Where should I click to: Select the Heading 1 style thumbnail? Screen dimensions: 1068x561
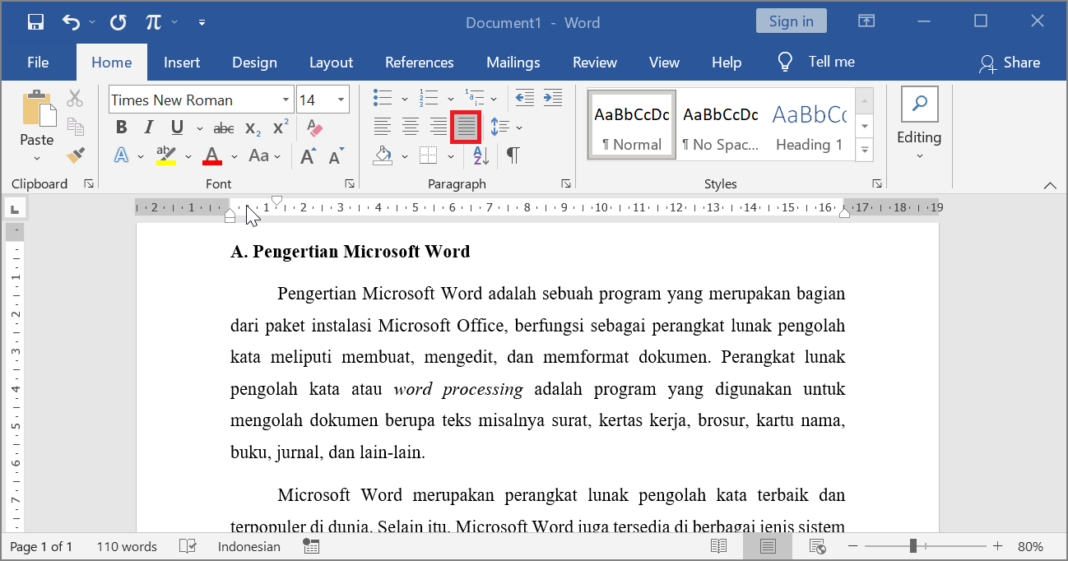[809, 125]
